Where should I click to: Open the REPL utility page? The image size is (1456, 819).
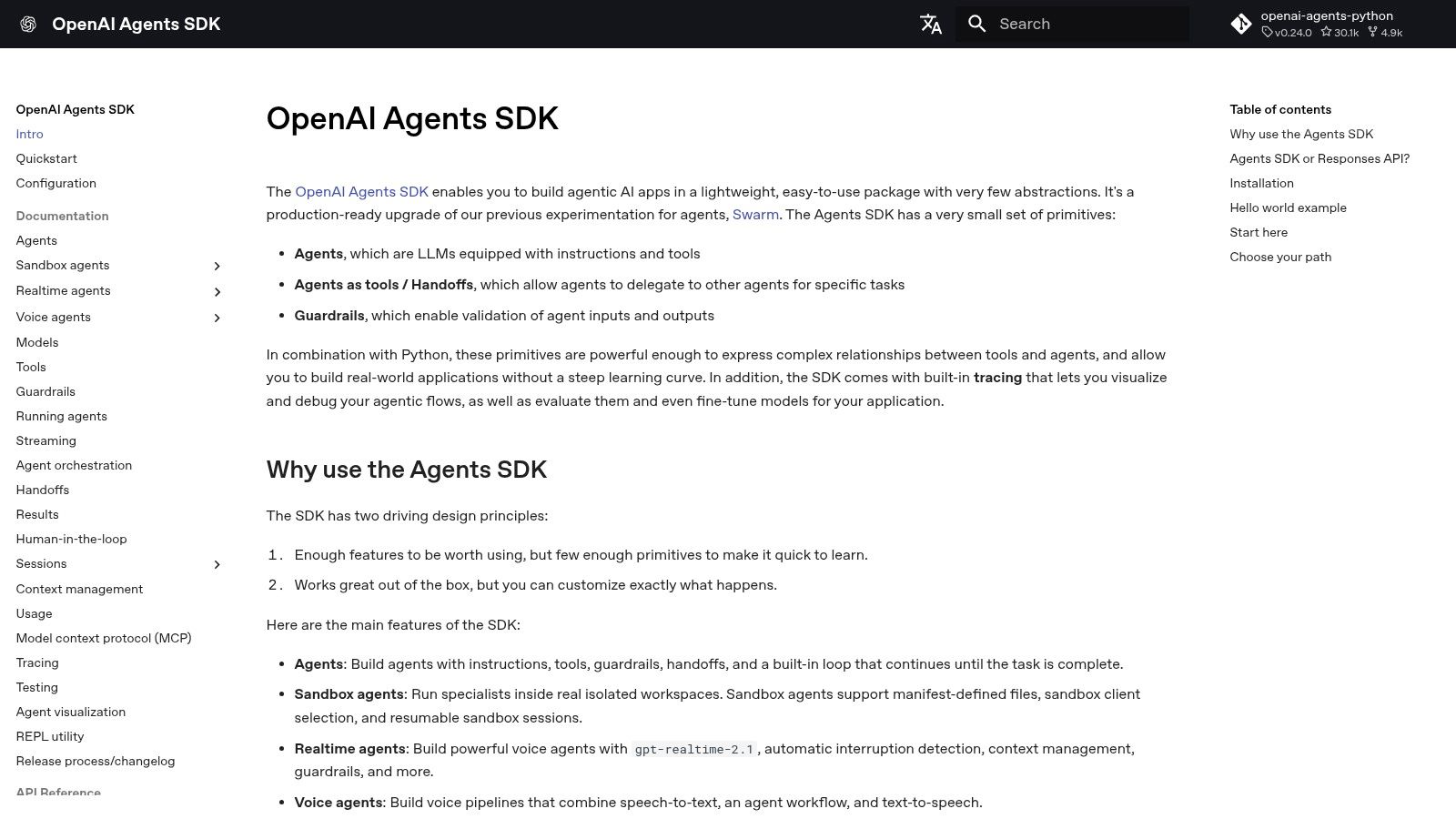[x=50, y=736]
